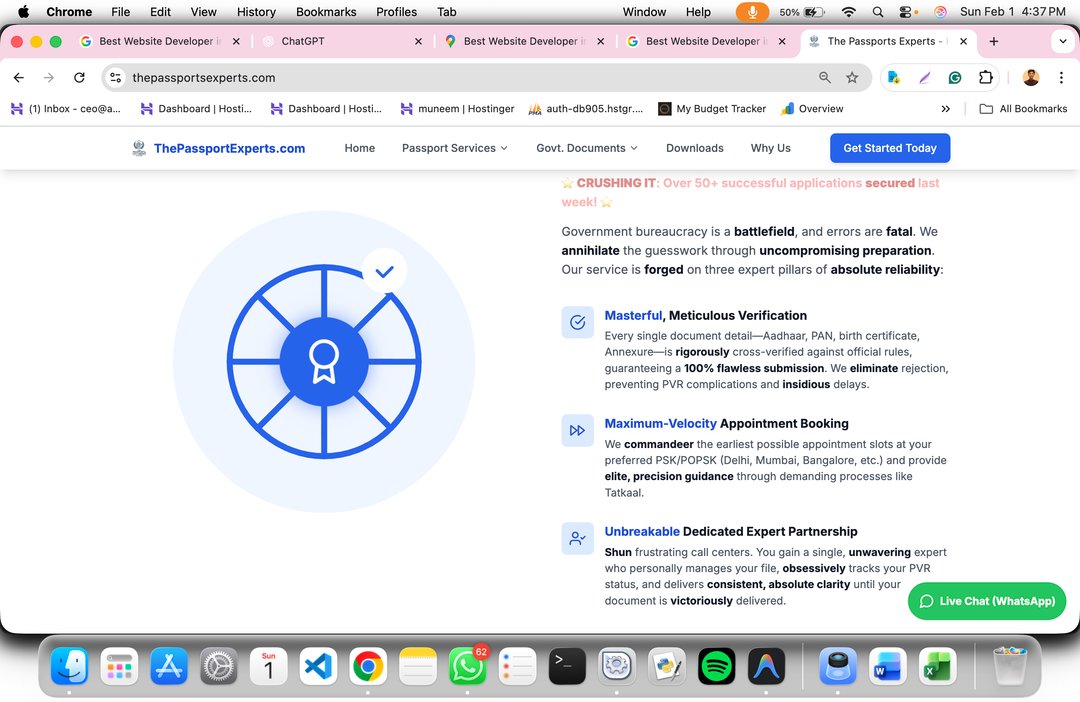Viewport: 1080px width, 702px height.
Task: Click the Grammarly extension icon
Action: pos(955,78)
